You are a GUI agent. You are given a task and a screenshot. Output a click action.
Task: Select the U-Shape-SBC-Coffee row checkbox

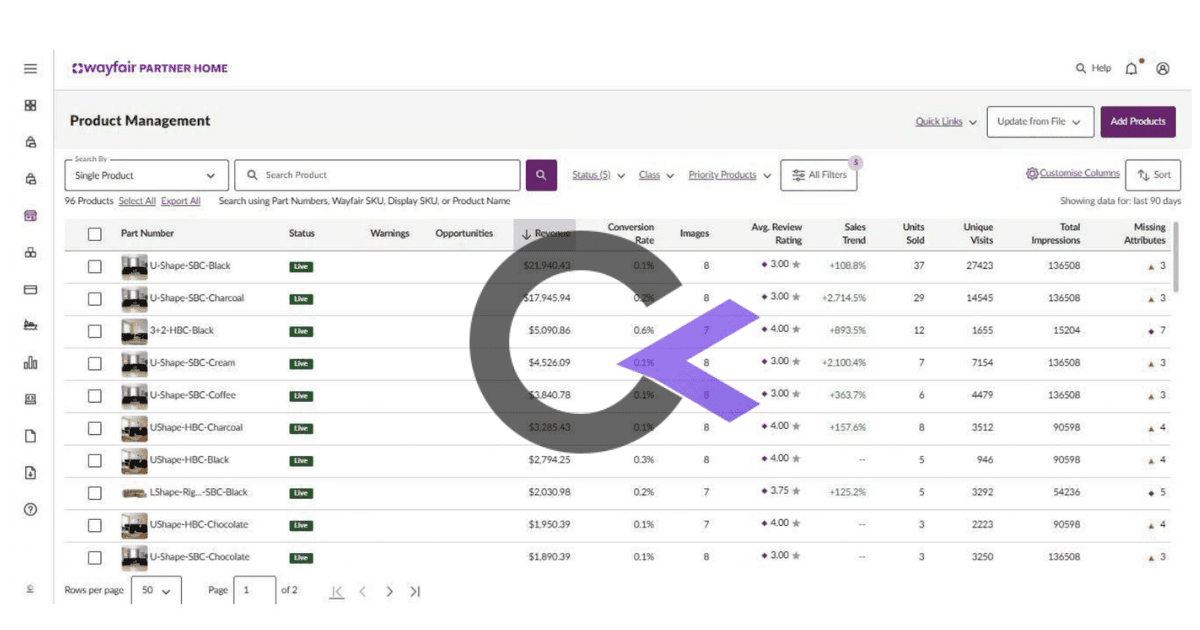95,396
